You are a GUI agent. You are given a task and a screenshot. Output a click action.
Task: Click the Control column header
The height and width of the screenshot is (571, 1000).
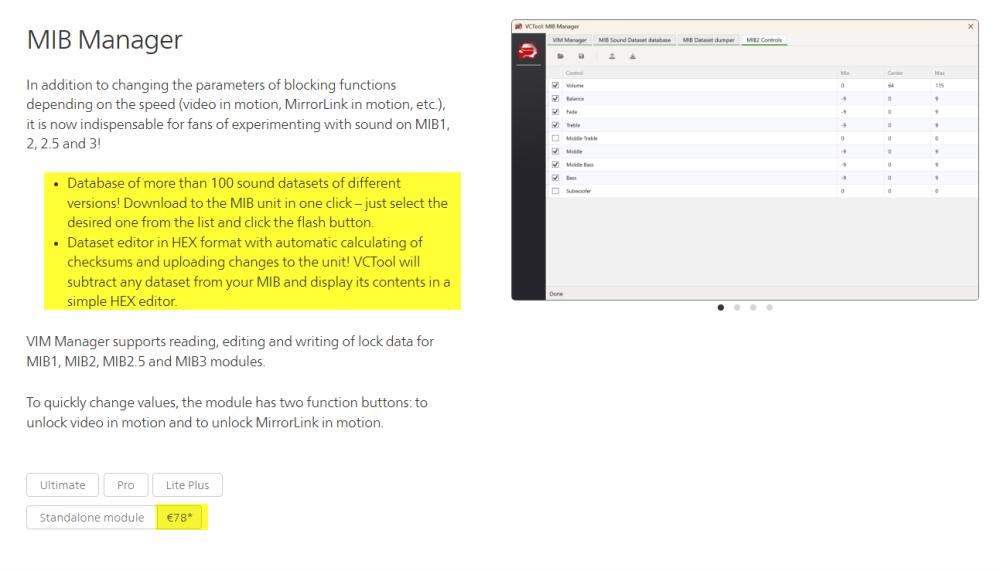coord(574,73)
